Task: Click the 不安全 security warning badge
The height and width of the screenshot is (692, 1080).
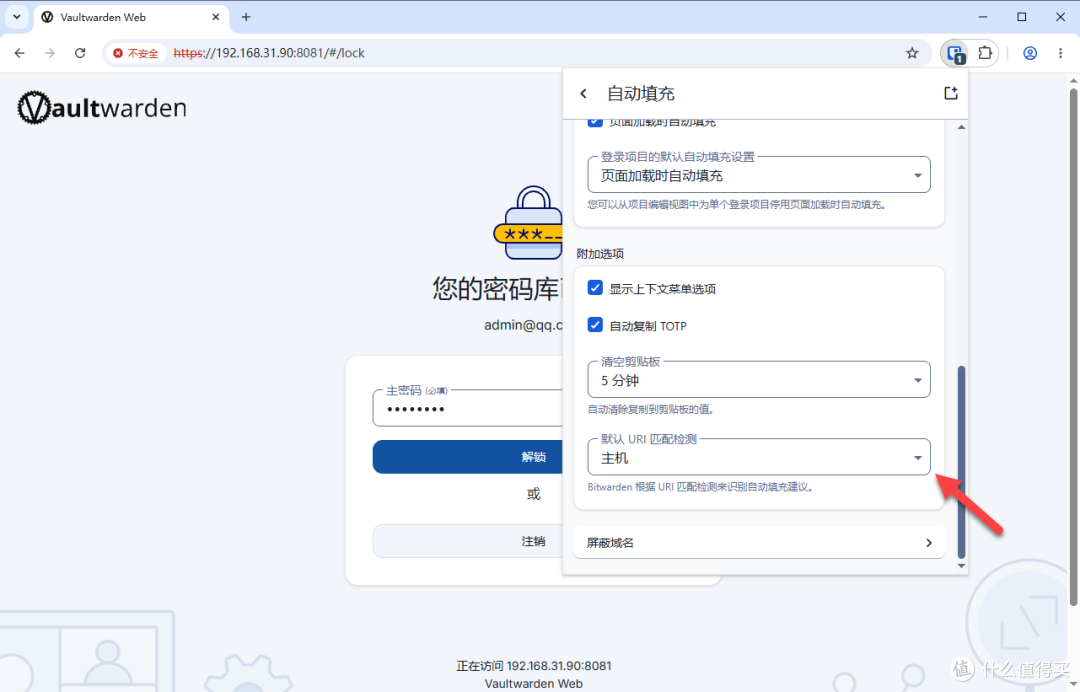Action: [136, 53]
